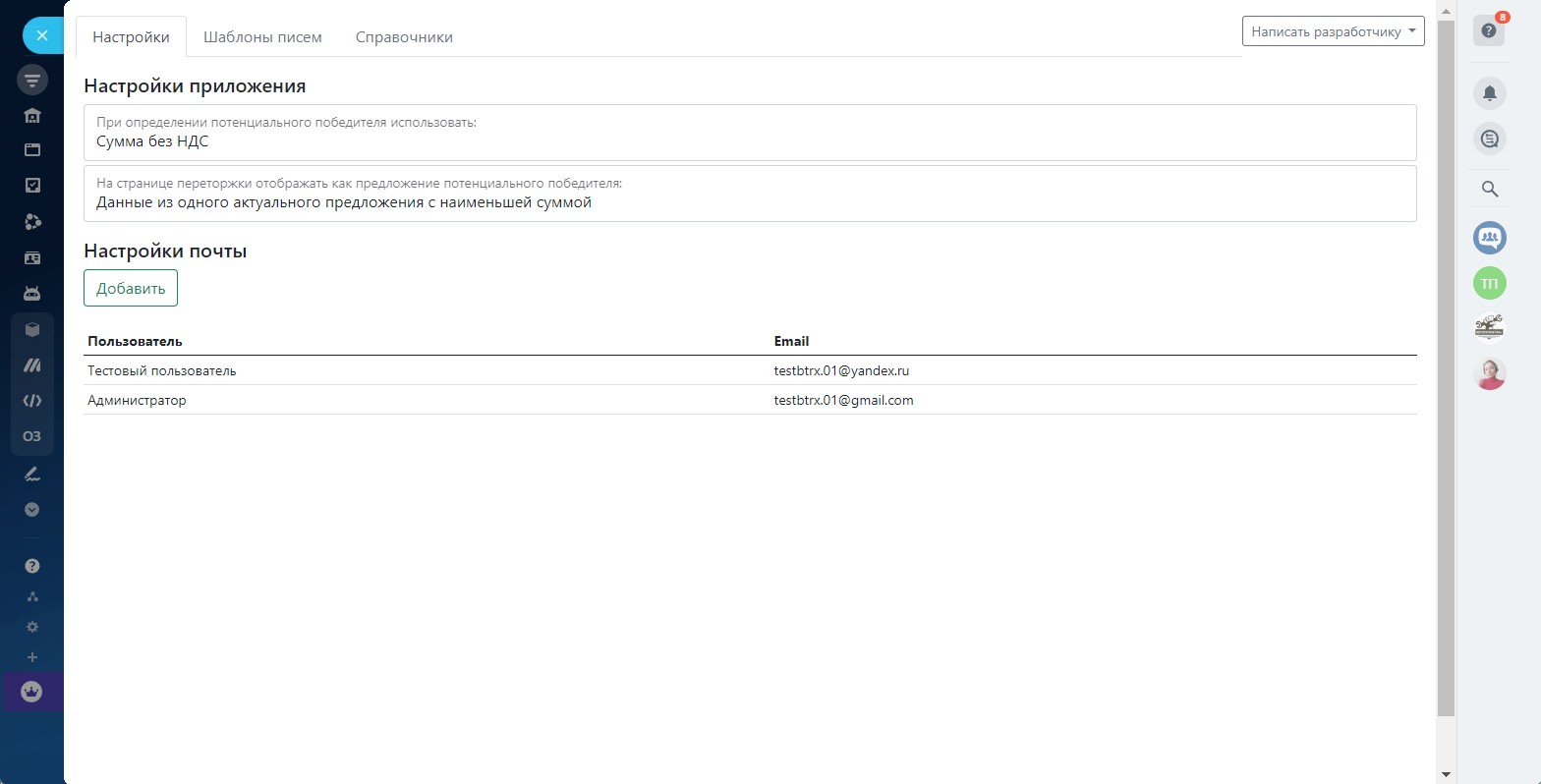Open the settings gear in left sidebar
Screen dimensions: 1541x784
pyautogui.click(x=32, y=627)
